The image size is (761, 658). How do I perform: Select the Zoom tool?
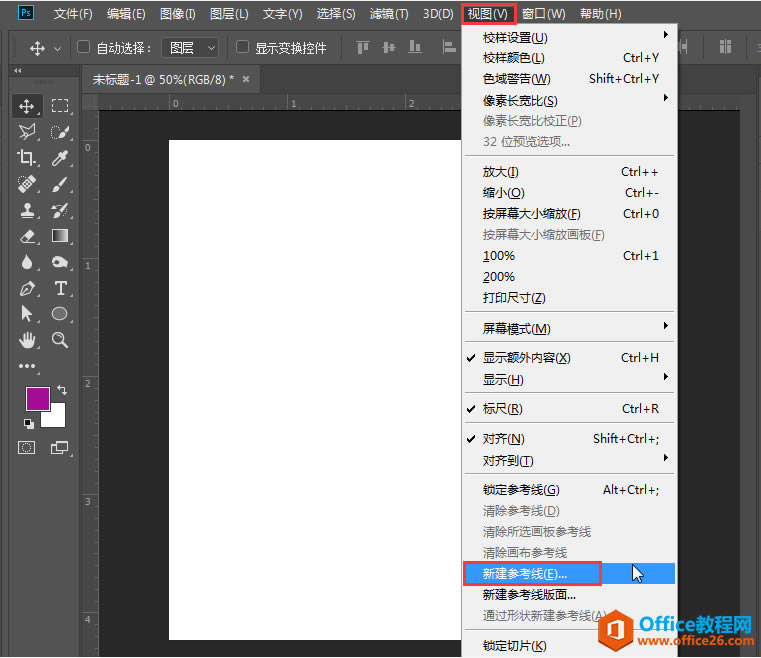(x=60, y=340)
